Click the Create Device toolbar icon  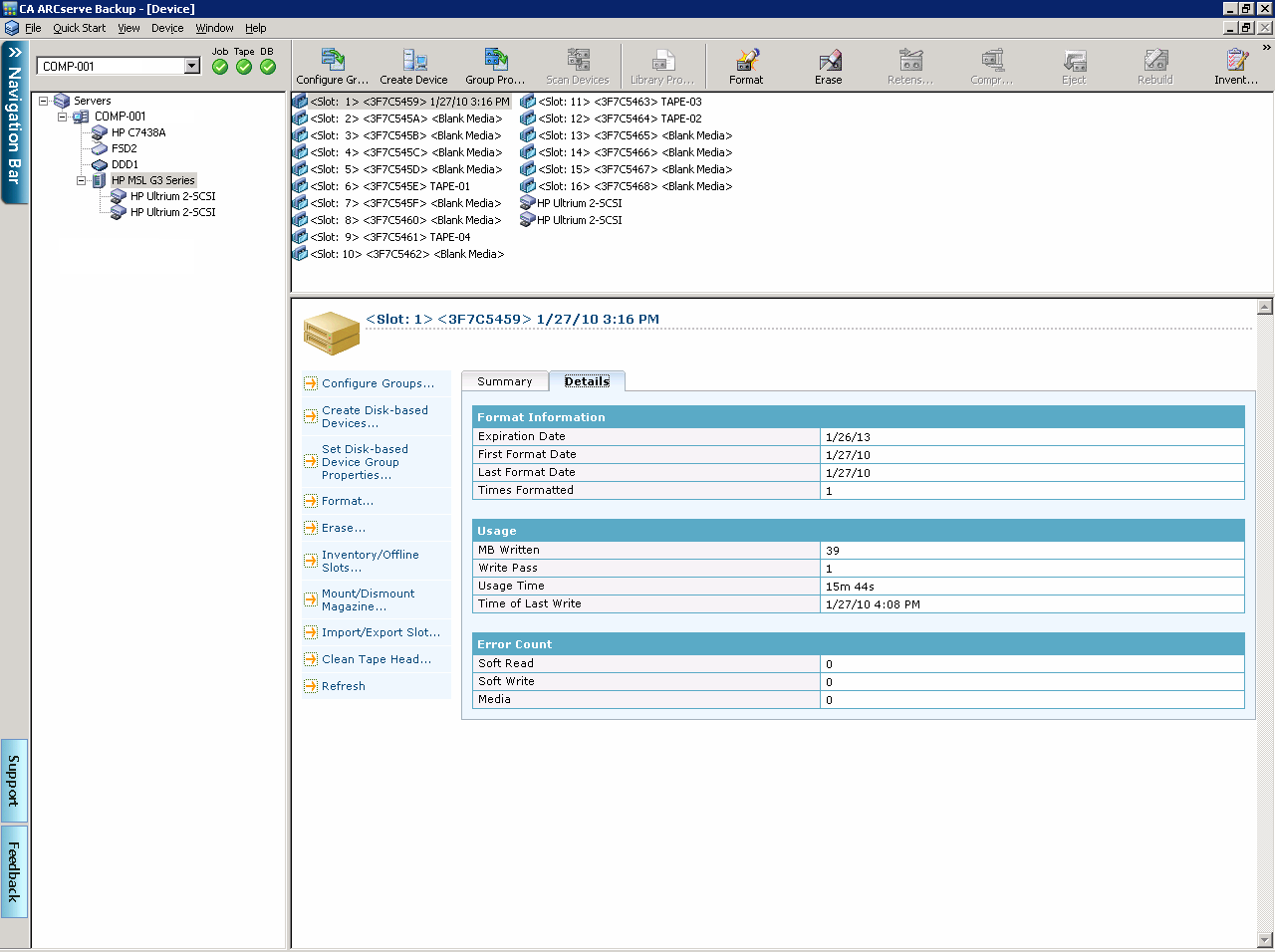coord(413,66)
